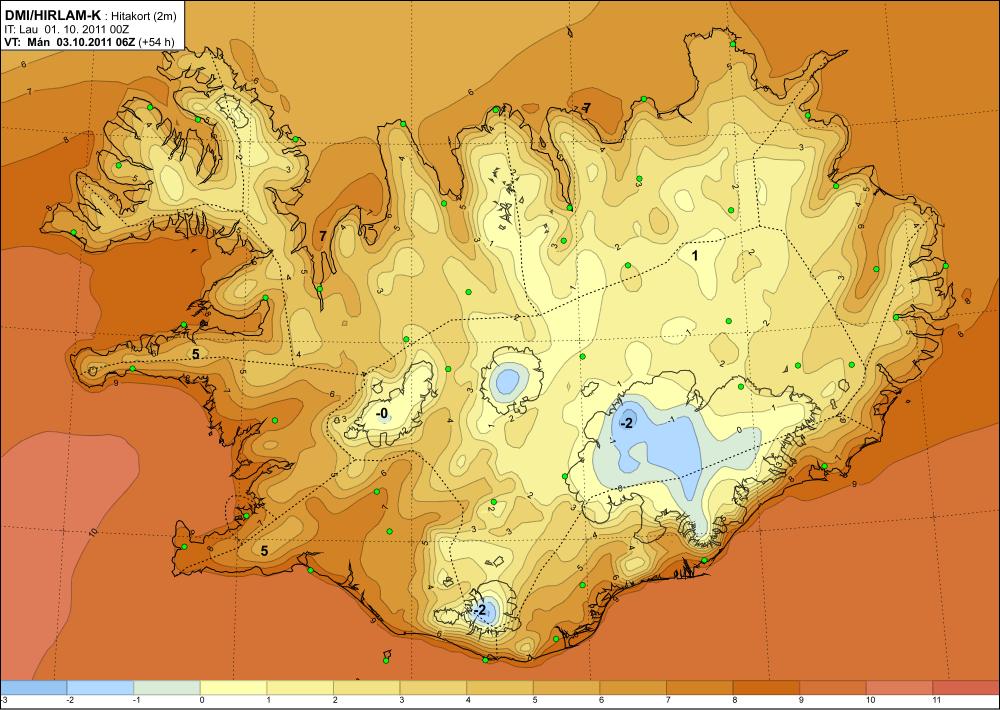Click the bold "-0" label on Langjökull glacier
This screenshot has width=1000, height=710.
[383, 415]
